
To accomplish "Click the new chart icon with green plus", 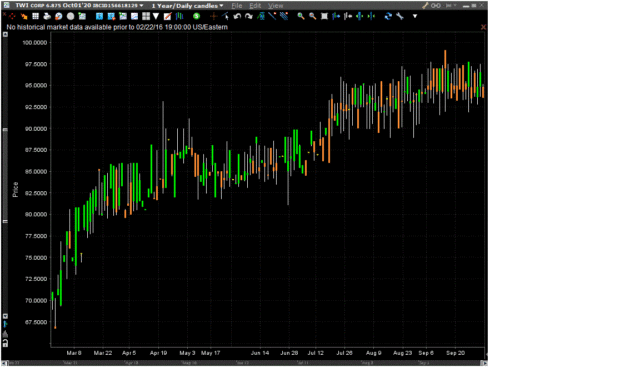I will (x=82, y=16).
